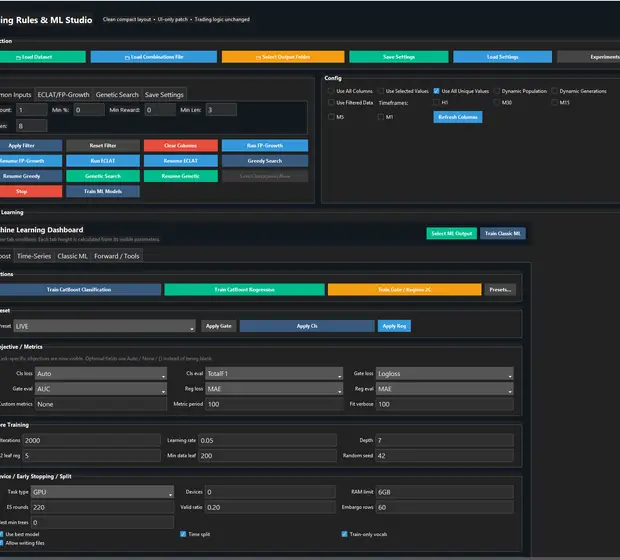Click the orange Train Gate / Regime button

[405, 290]
